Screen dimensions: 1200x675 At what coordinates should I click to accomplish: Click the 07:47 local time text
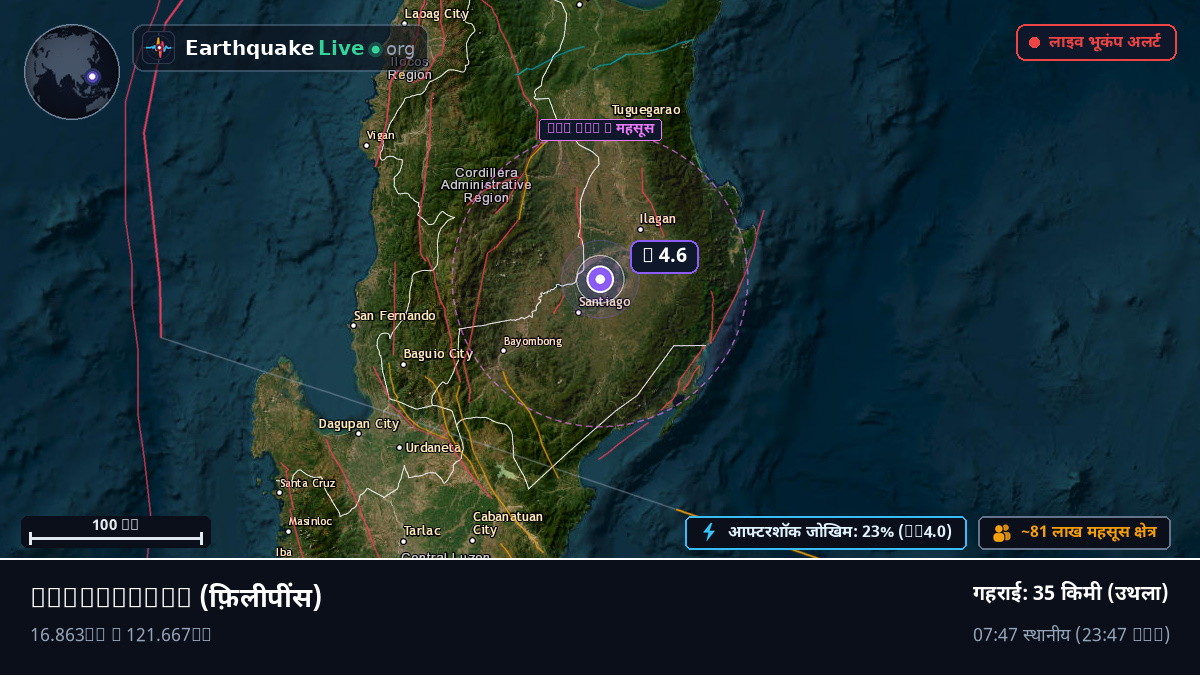[x=1071, y=634]
